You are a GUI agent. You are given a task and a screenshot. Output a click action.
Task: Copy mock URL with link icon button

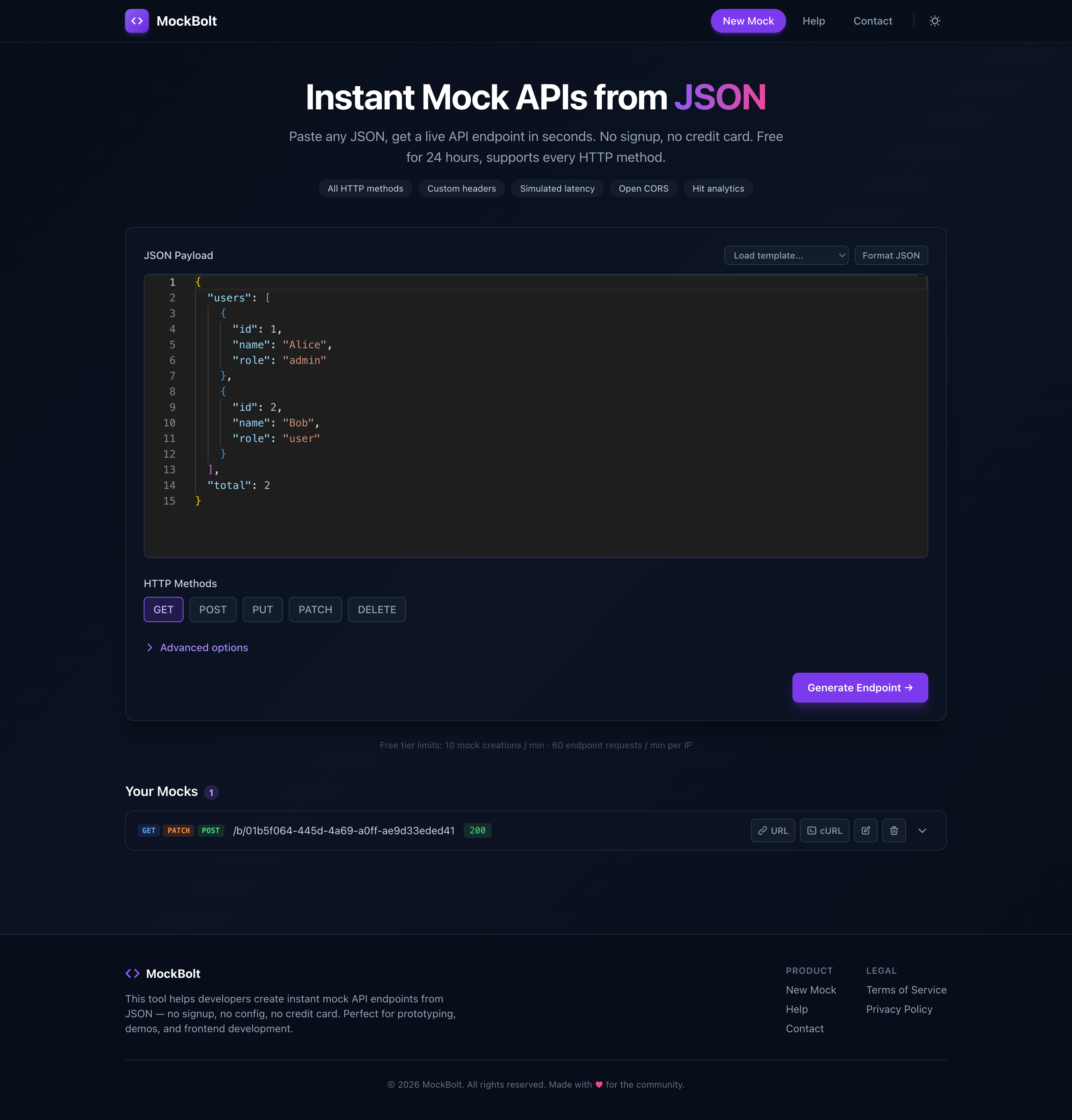[x=773, y=831]
